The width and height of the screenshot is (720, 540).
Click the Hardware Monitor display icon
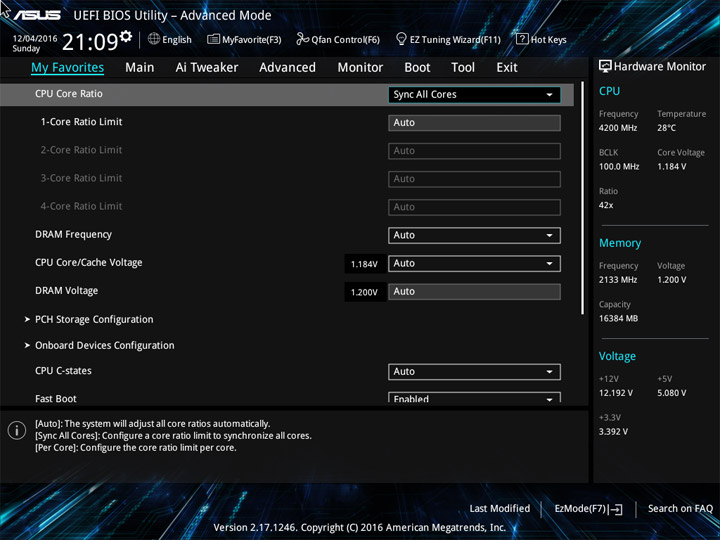(x=605, y=66)
